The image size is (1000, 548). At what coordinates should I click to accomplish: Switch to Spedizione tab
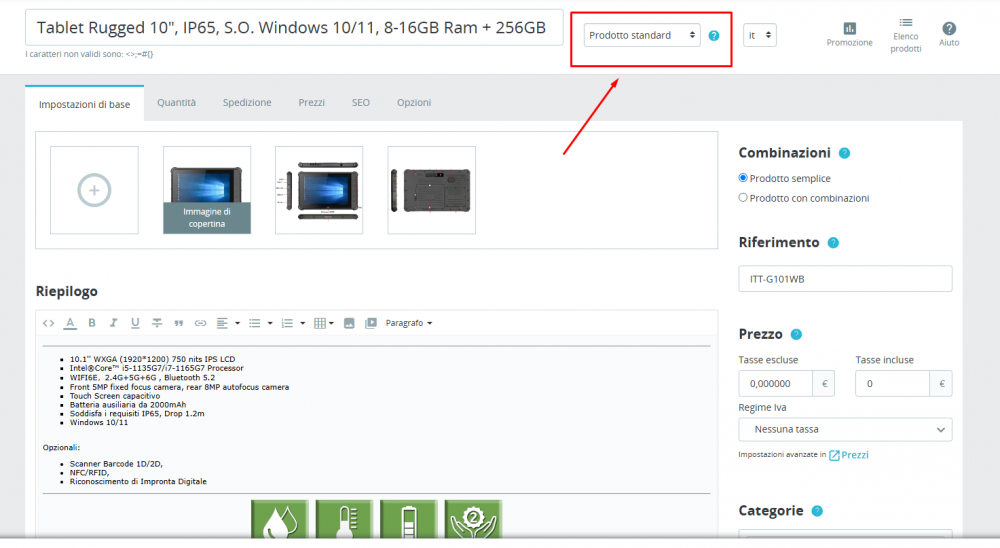[x=247, y=103]
